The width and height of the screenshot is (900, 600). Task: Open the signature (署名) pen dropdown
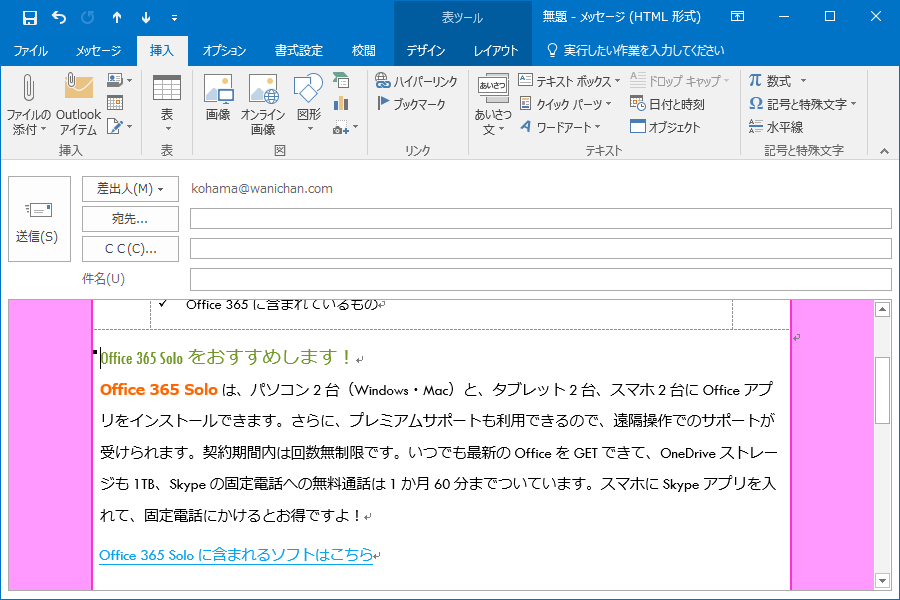click(x=119, y=126)
